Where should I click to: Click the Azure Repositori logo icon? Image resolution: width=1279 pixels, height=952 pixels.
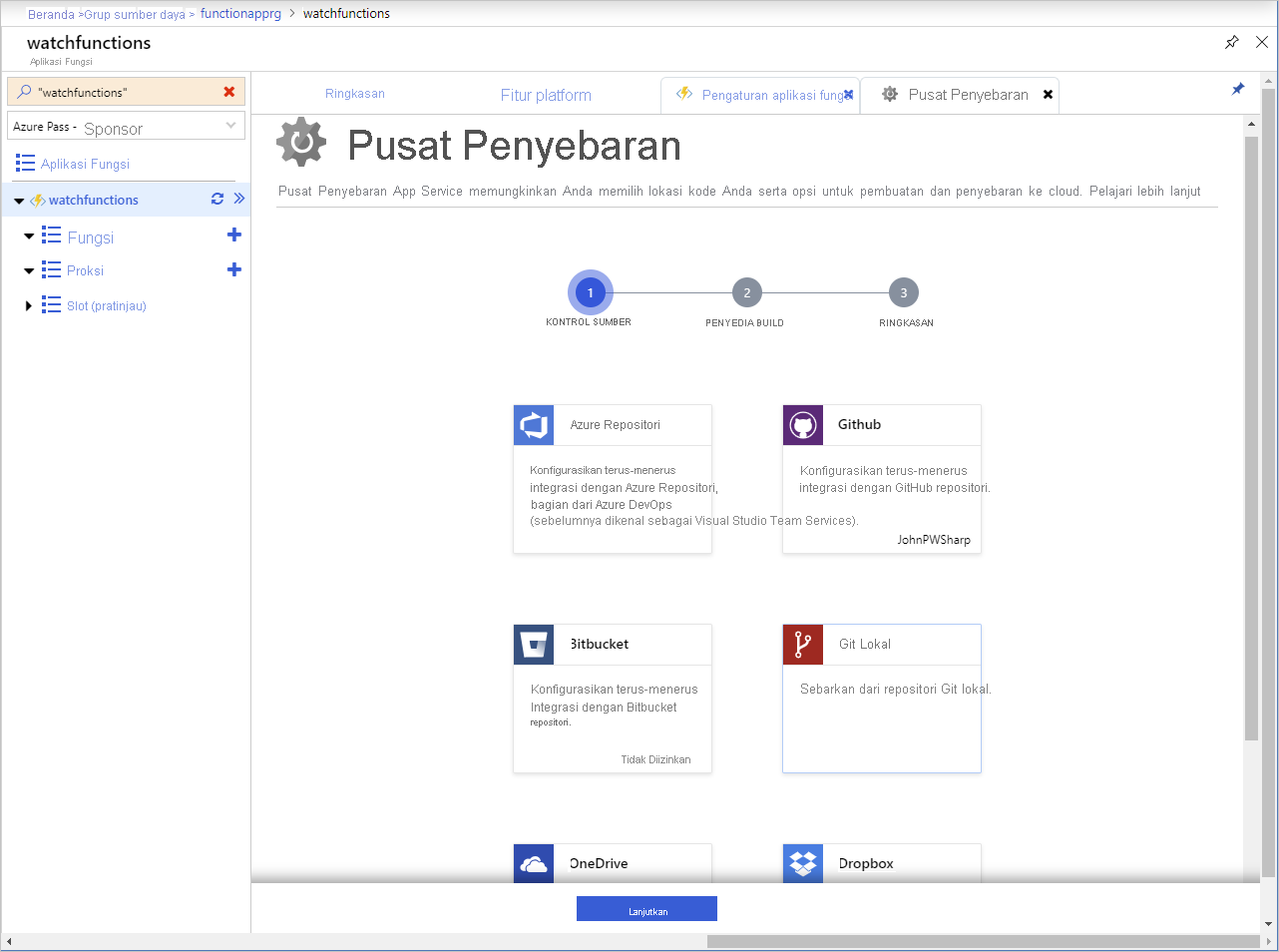(x=534, y=425)
